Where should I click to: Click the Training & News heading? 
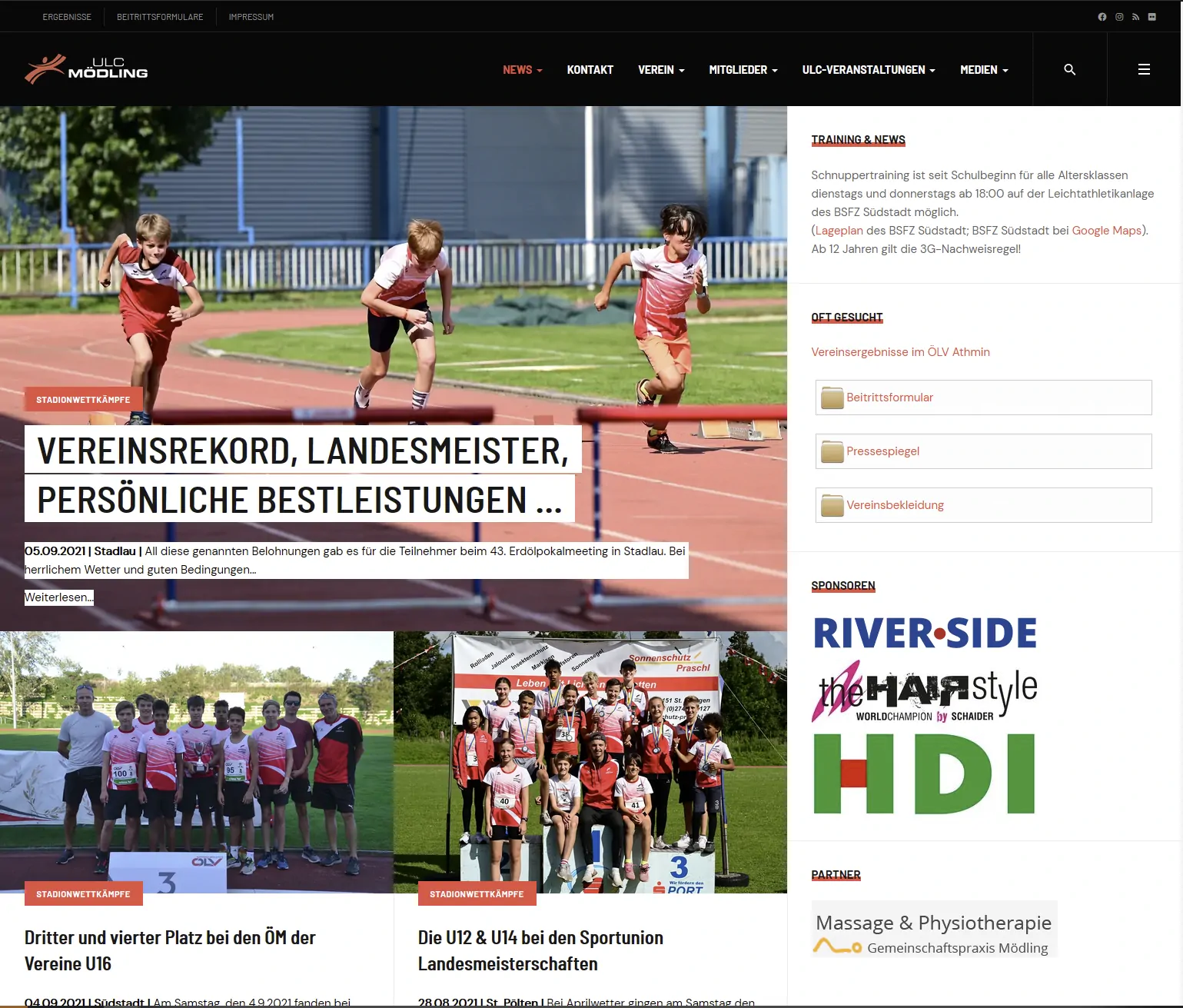[859, 140]
